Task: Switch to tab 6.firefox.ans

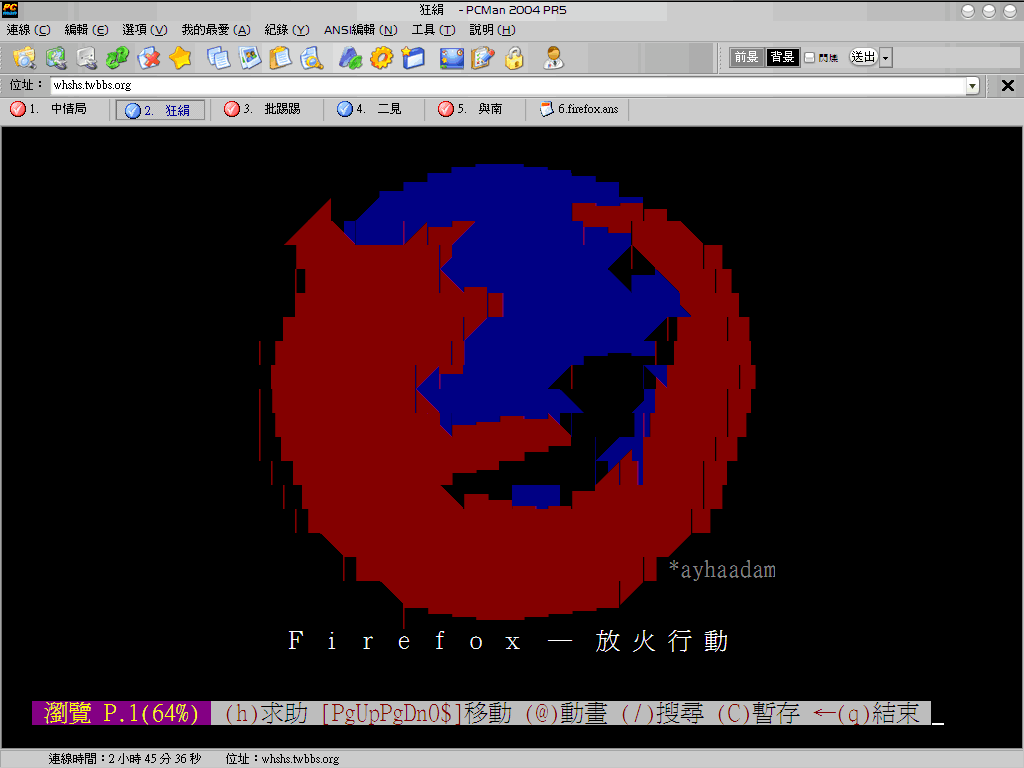Action: pyautogui.click(x=579, y=109)
